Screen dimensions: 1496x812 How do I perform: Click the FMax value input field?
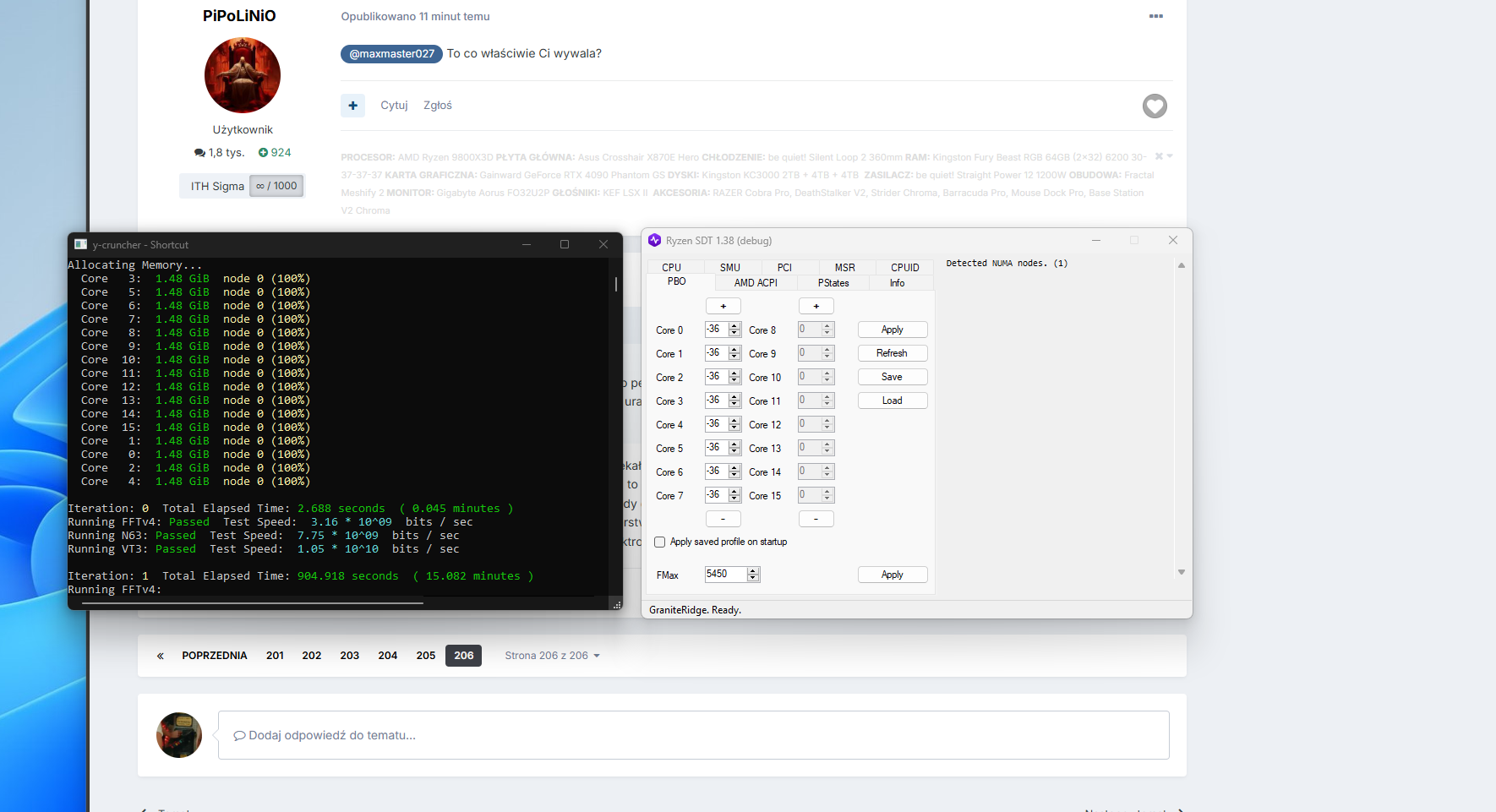click(725, 575)
